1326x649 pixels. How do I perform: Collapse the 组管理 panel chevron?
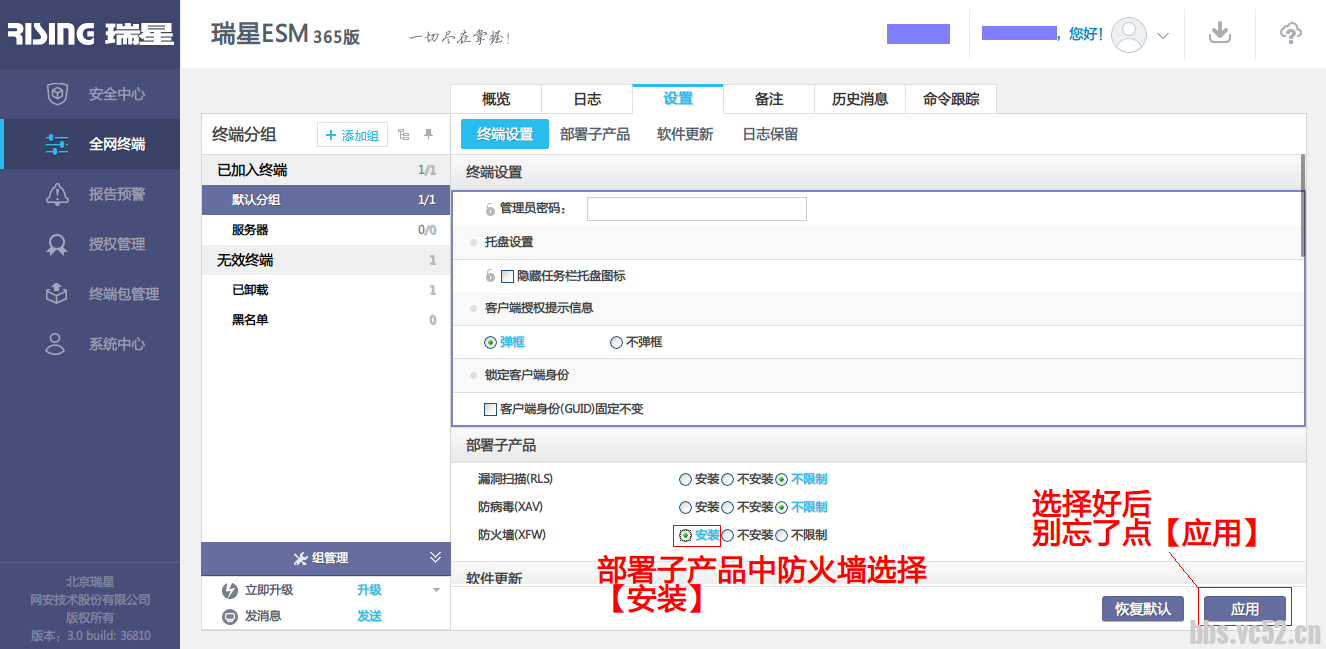tap(435, 558)
